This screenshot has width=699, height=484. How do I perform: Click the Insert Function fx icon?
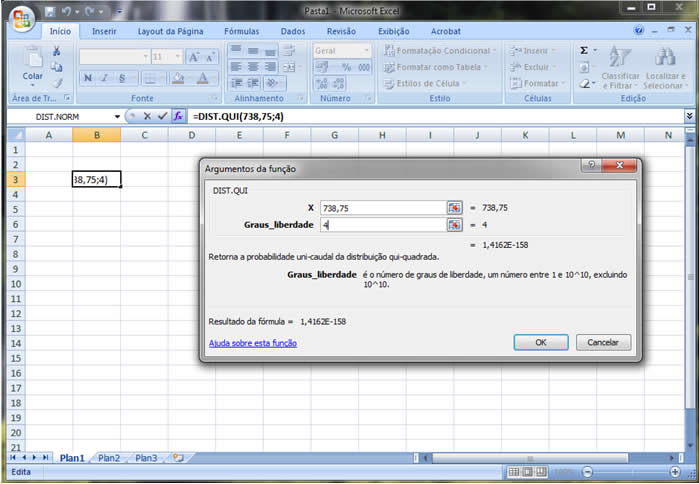(x=178, y=116)
